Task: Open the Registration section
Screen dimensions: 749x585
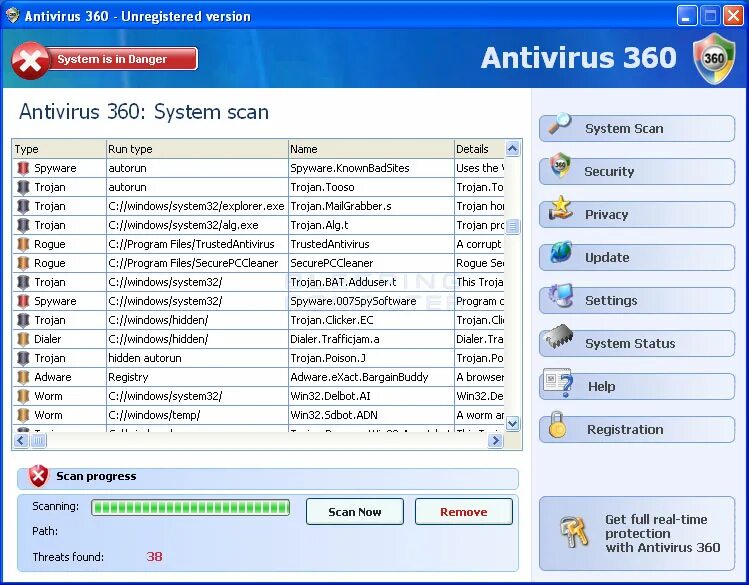Action: pos(637,429)
